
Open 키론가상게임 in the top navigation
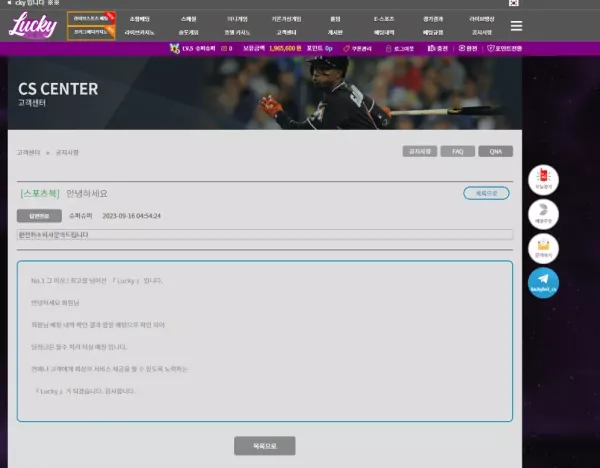(286, 19)
